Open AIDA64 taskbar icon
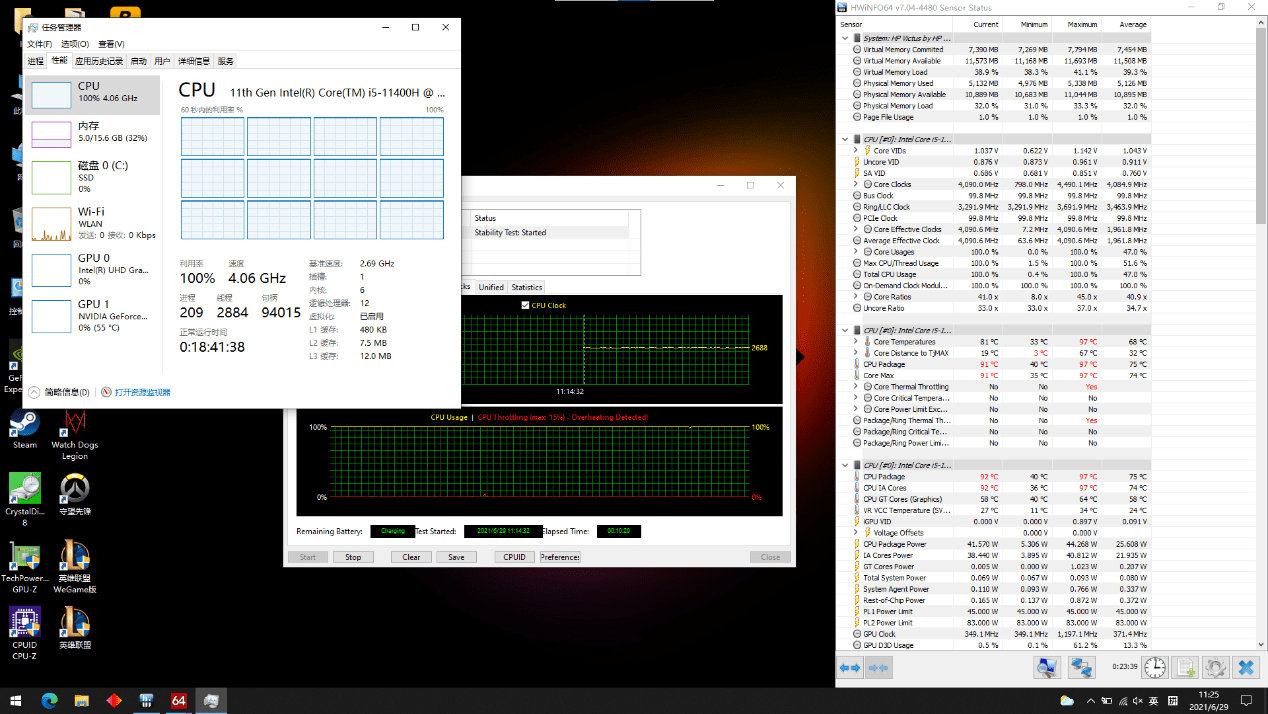1268x714 pixels. pyautogui.click(x=179, y=700)
